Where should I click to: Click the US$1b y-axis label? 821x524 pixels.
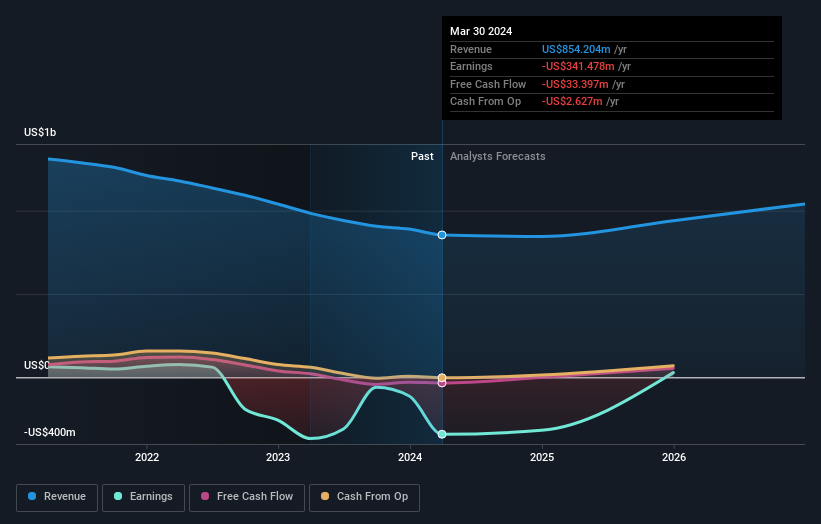[40, 132]
